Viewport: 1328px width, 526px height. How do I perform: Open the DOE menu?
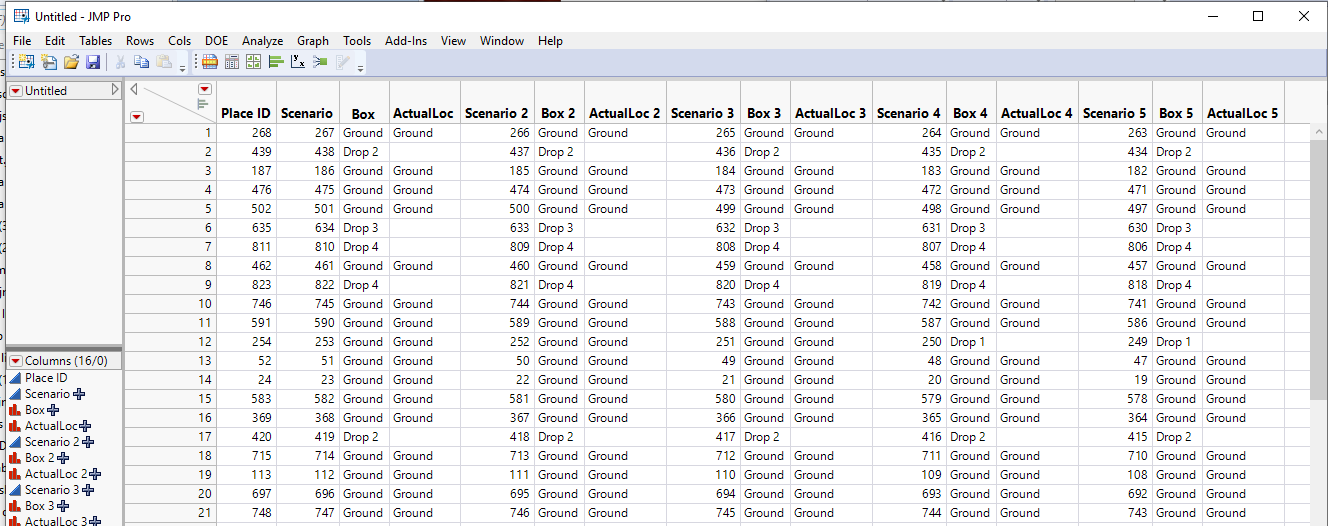(216, 41)
